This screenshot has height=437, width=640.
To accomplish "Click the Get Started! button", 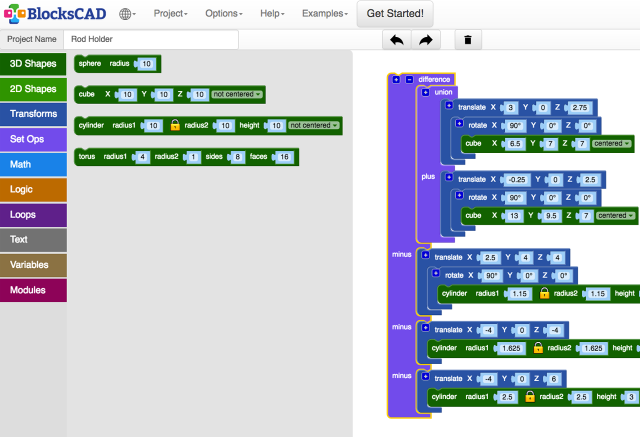I will (x=394, y=14).
